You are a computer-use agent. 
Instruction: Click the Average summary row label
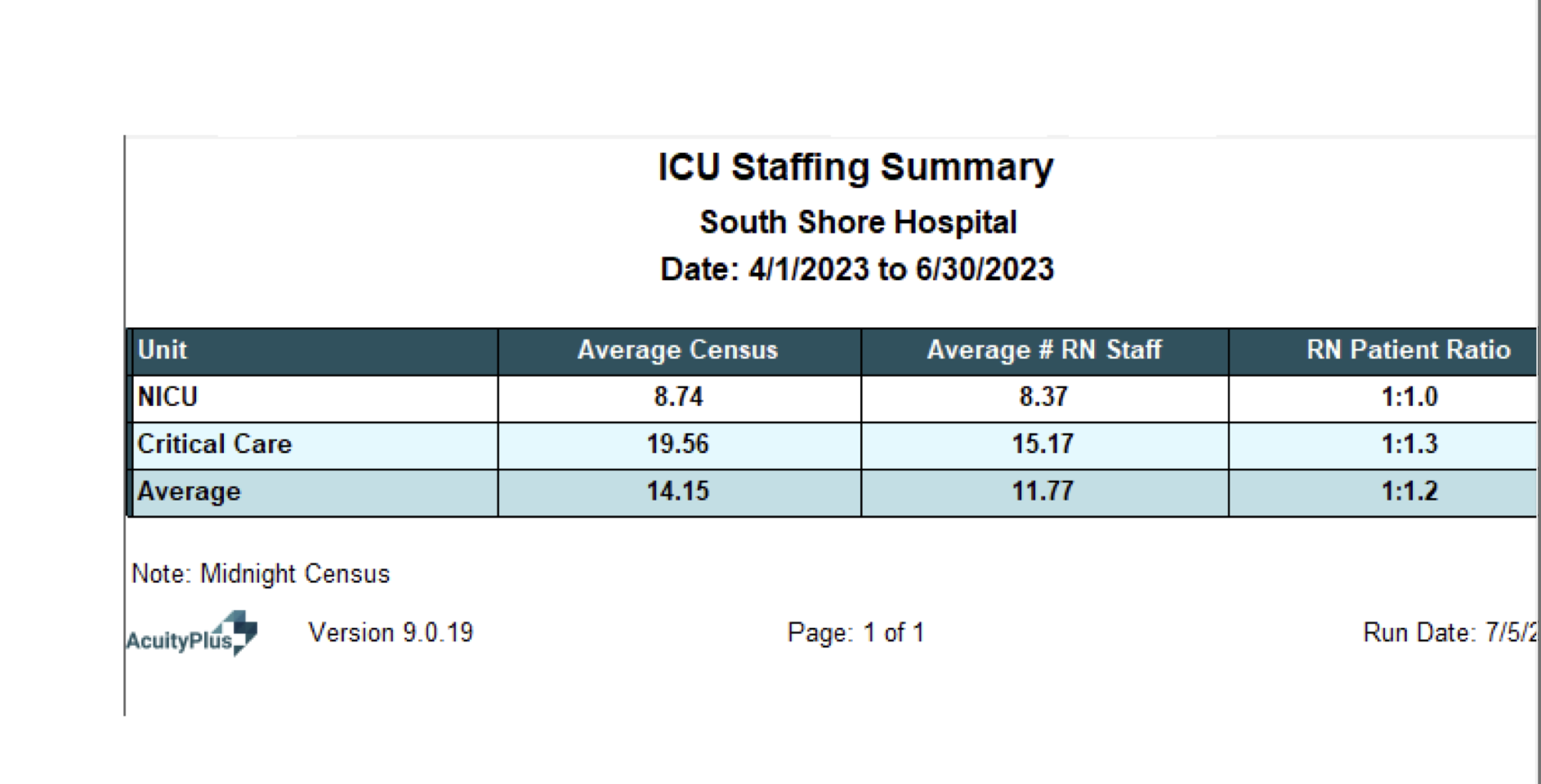coord(189,492)
